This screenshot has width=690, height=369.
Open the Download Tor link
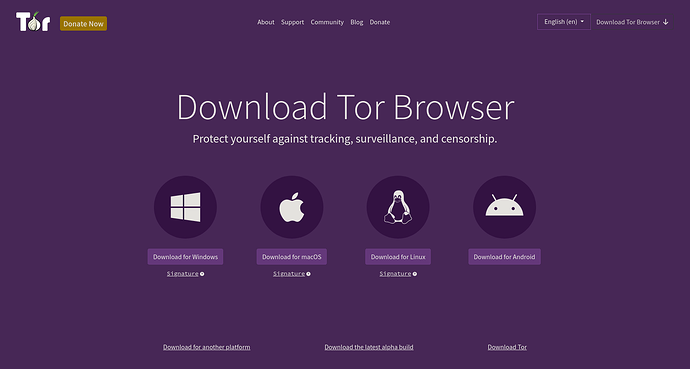[507, 347]
